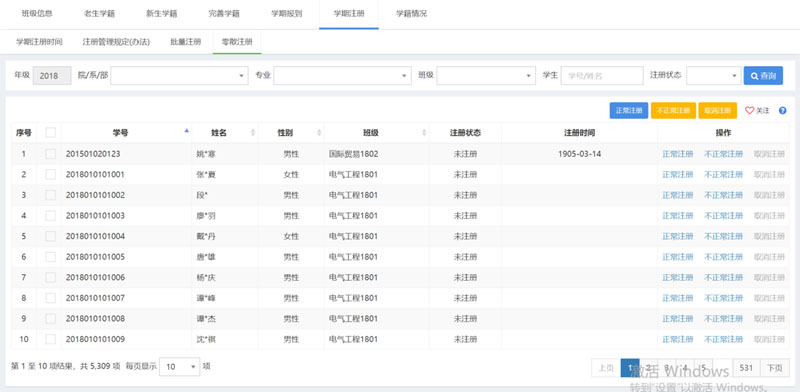Click the name 姚*寒
This screenshot has width=800, height=392.
point(206,154)
